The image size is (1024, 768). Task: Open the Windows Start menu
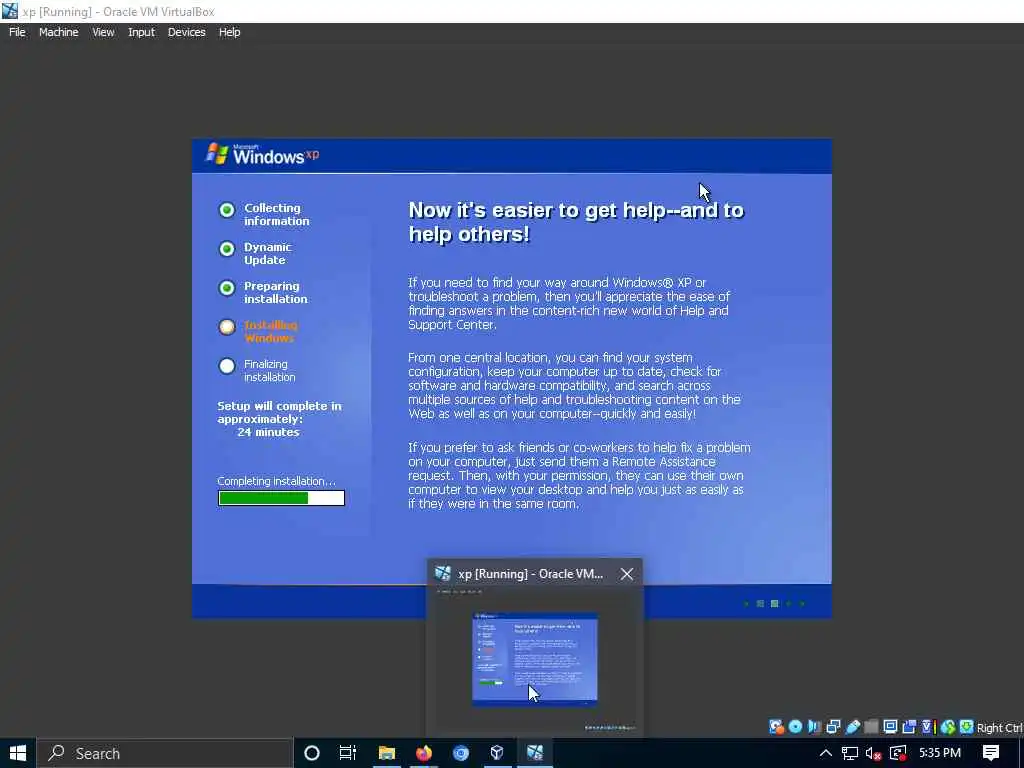[x=18, y=753]
